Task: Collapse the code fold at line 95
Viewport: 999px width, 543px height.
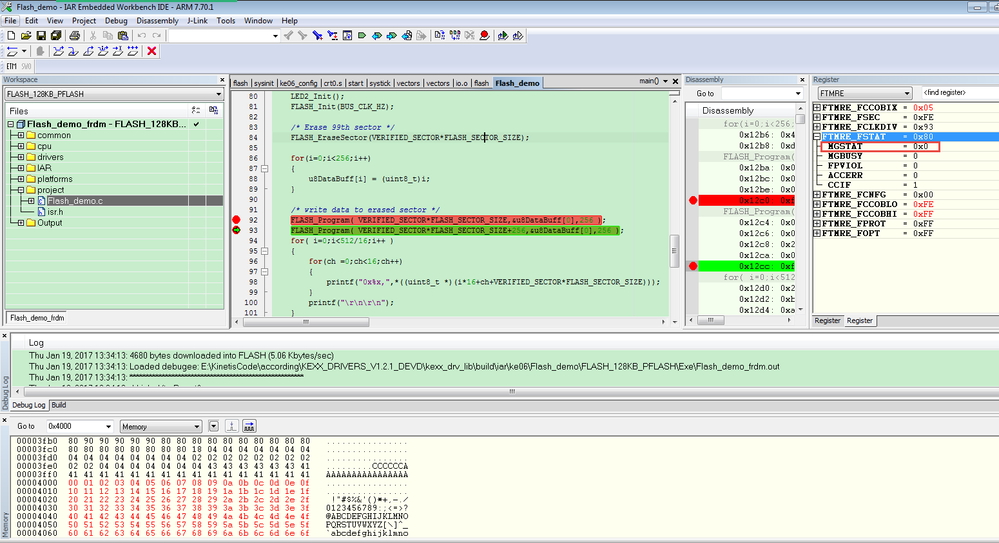Action: click(264, 251)
